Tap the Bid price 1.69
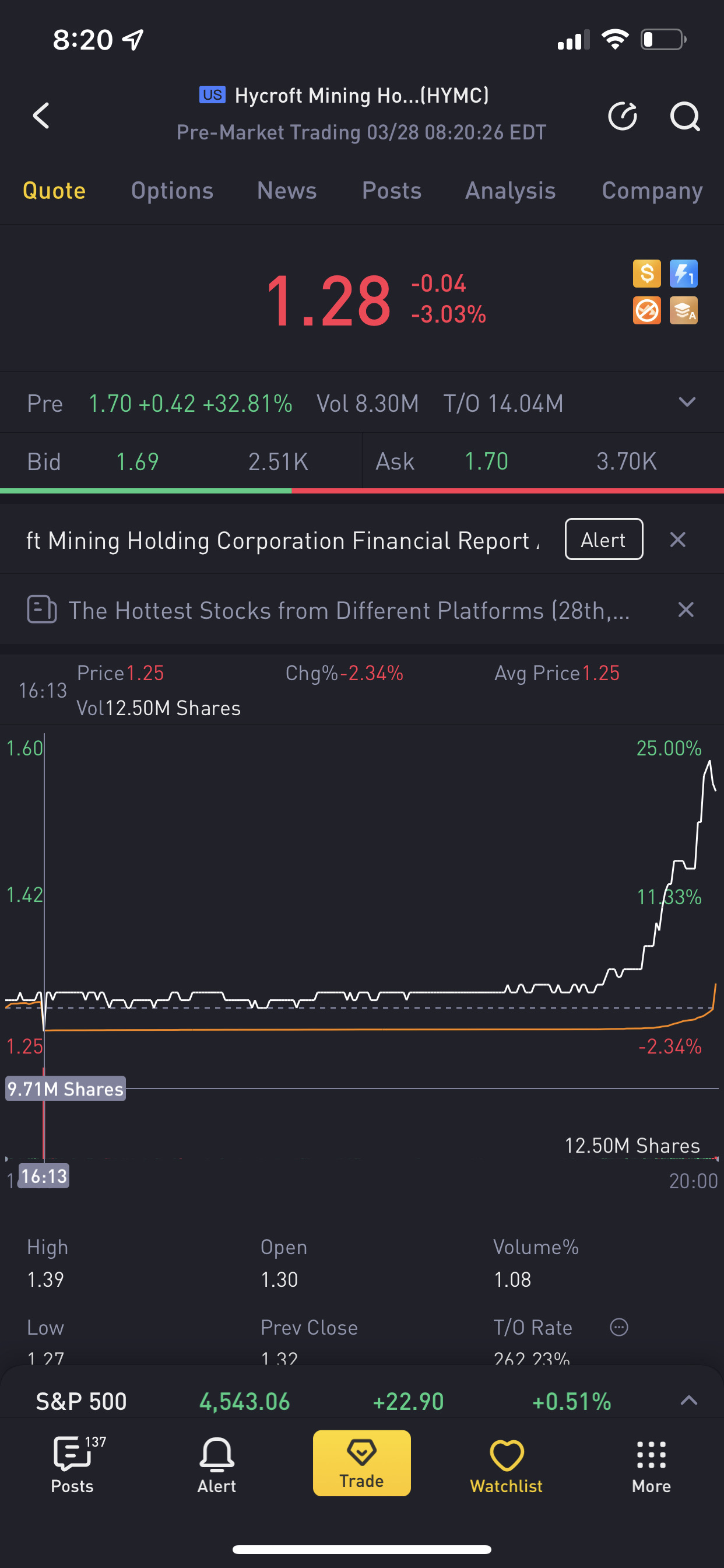Viewport: 724px width, 1568px height. point(138,461)
